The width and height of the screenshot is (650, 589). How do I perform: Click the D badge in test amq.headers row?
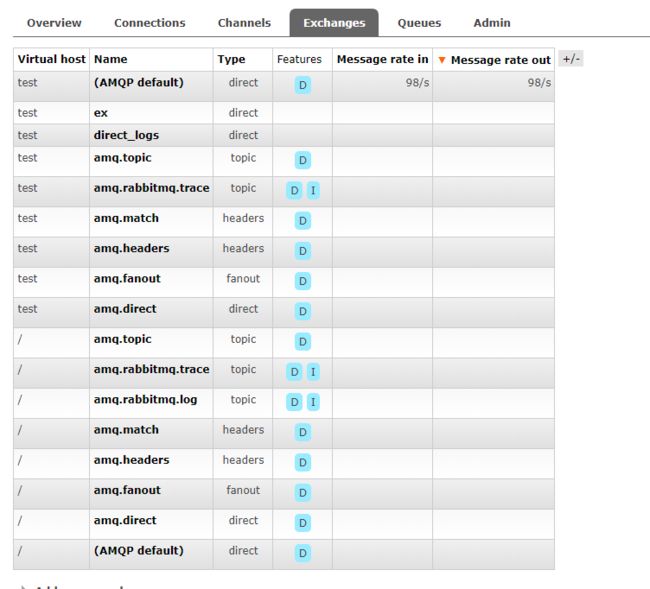[x=303, y=251]
